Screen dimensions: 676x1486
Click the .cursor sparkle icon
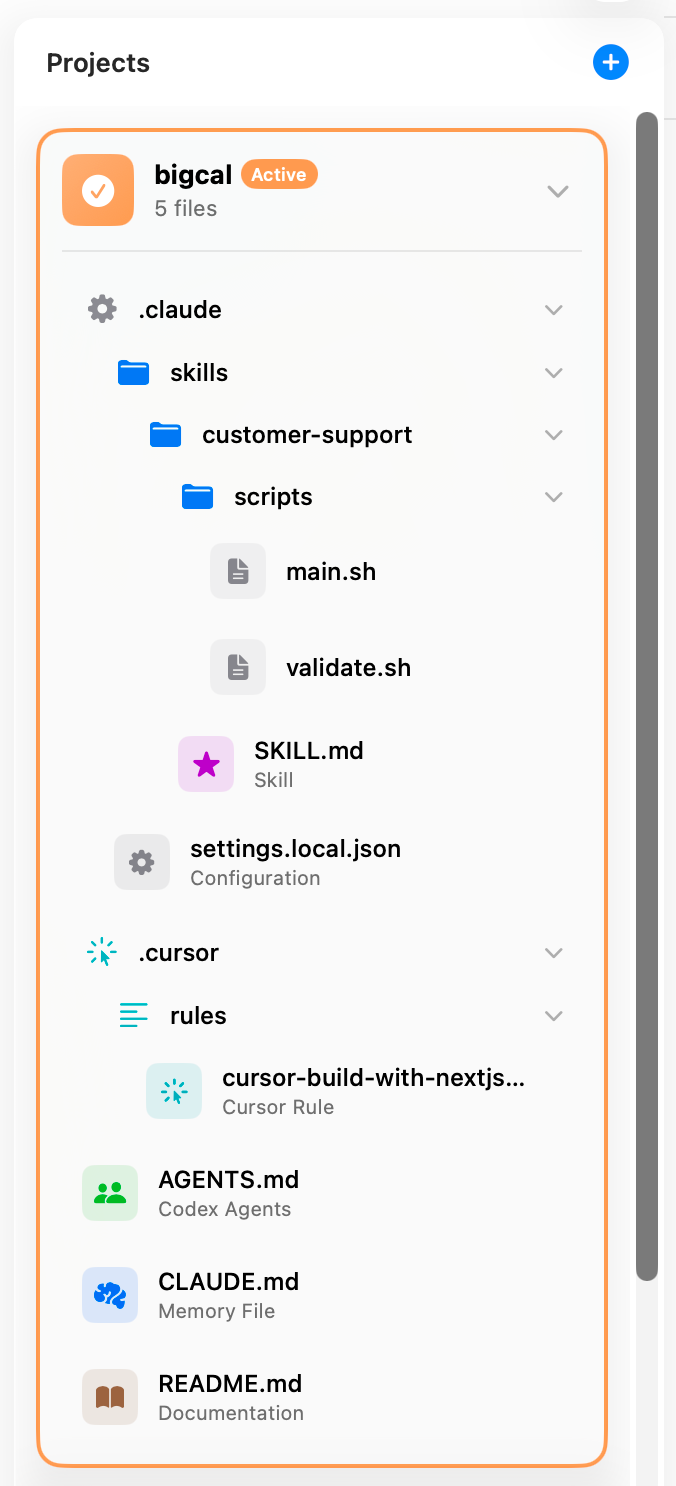click(x=101, y=952)
